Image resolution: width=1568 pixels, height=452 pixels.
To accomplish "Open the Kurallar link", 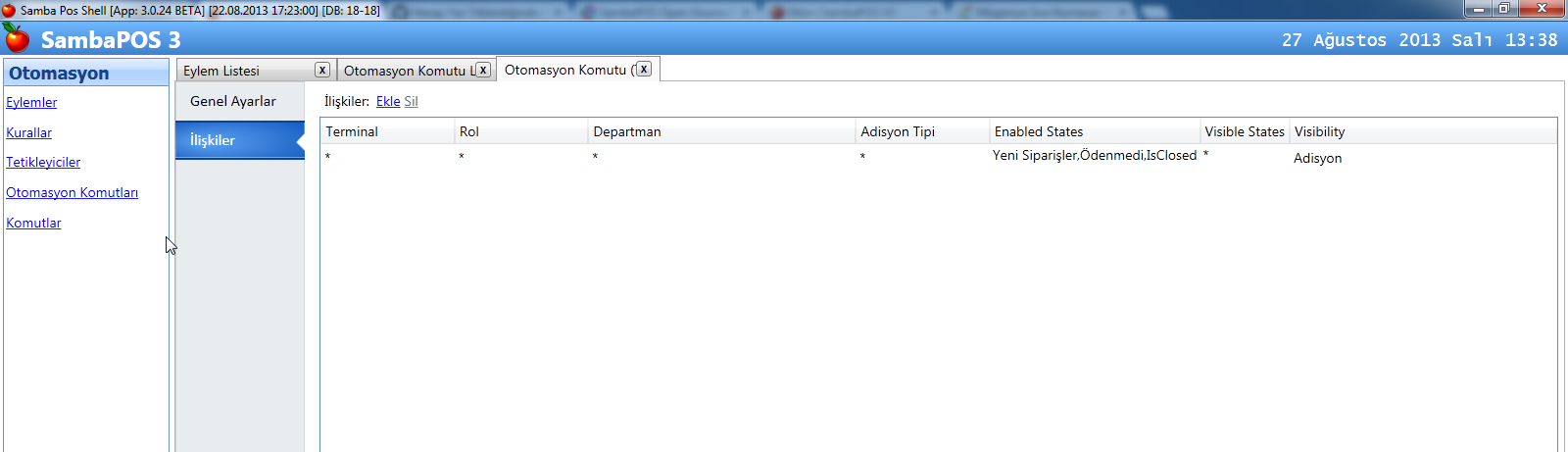I will (28, 132).
